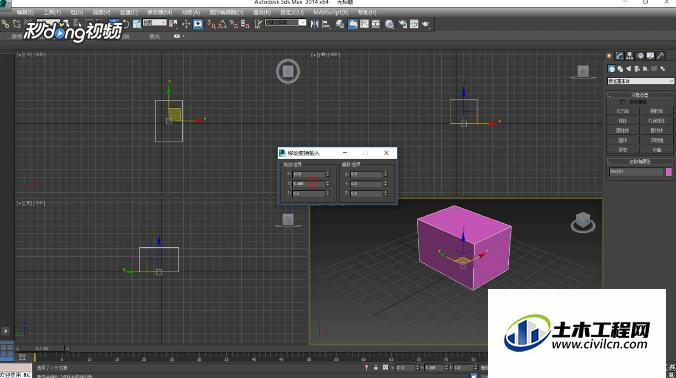This screenshot has width=676, height=378.
Task: Select the Lights category icon
Action: coord(629,69)
